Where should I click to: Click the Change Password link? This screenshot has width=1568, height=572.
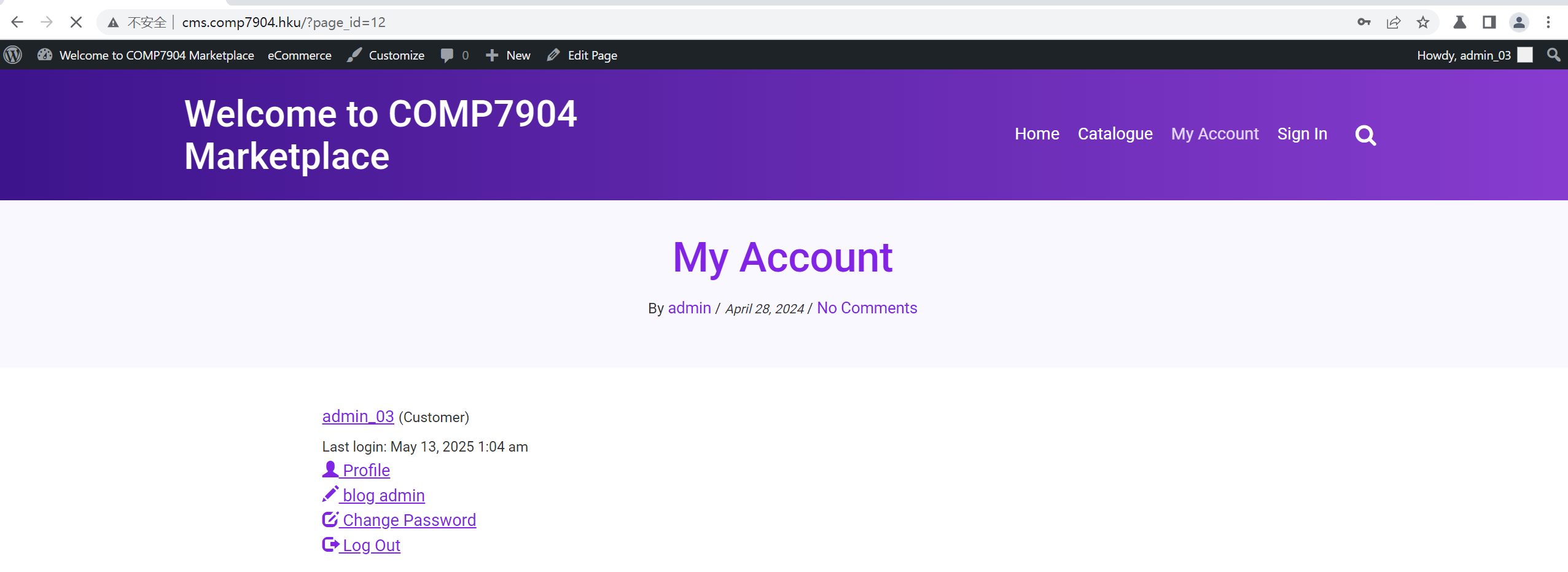coord(408,520)
